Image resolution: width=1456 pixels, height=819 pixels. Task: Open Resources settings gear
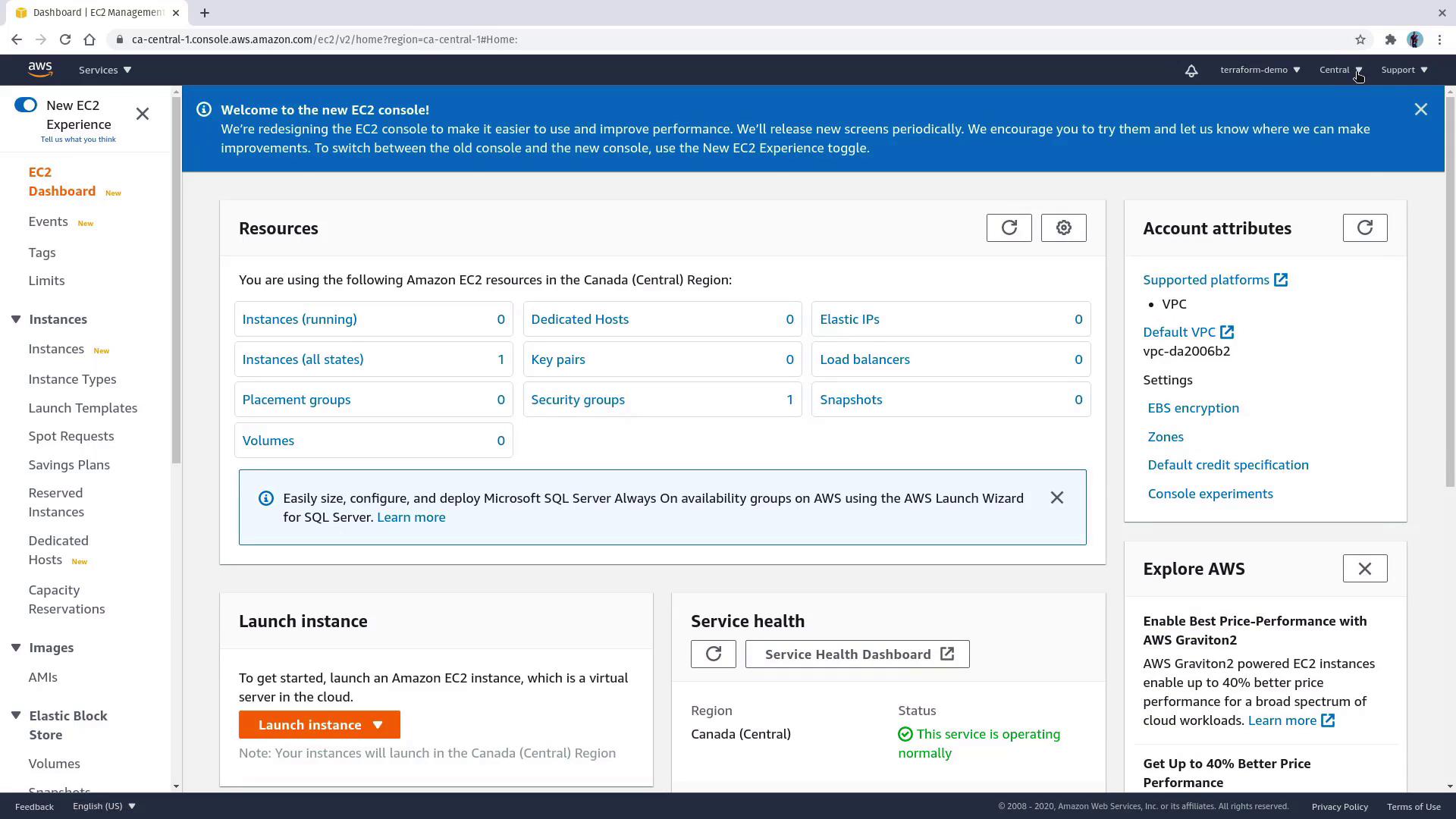(x=1063, y=227)
